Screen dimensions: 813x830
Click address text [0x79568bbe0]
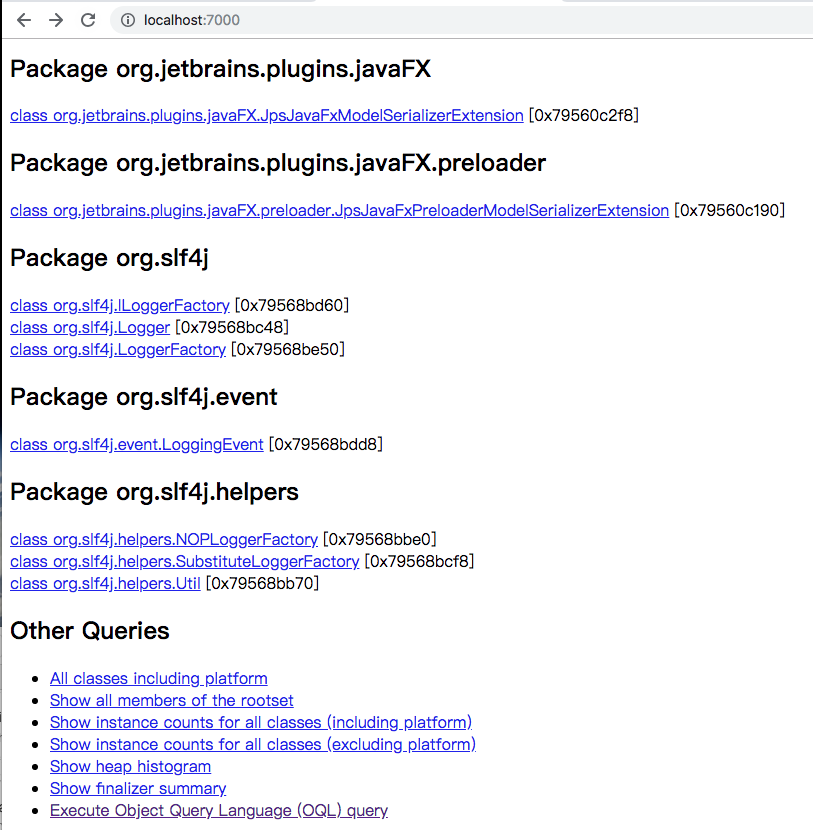(380, 539)
